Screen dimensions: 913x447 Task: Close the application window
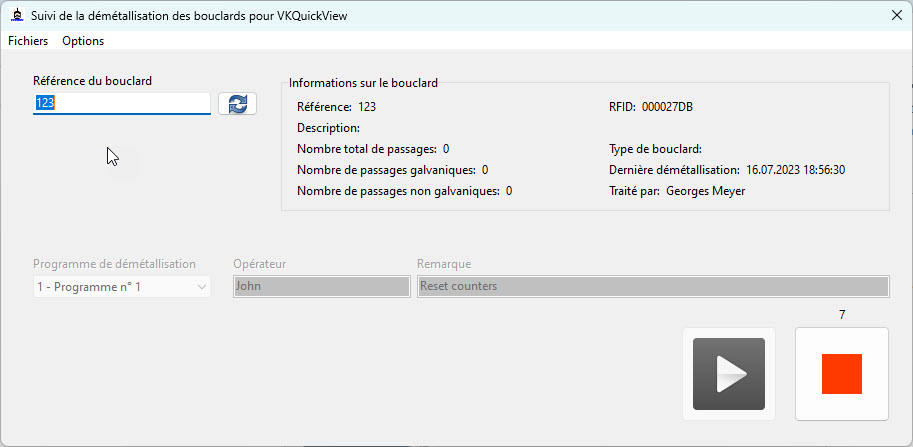(896, 15)
